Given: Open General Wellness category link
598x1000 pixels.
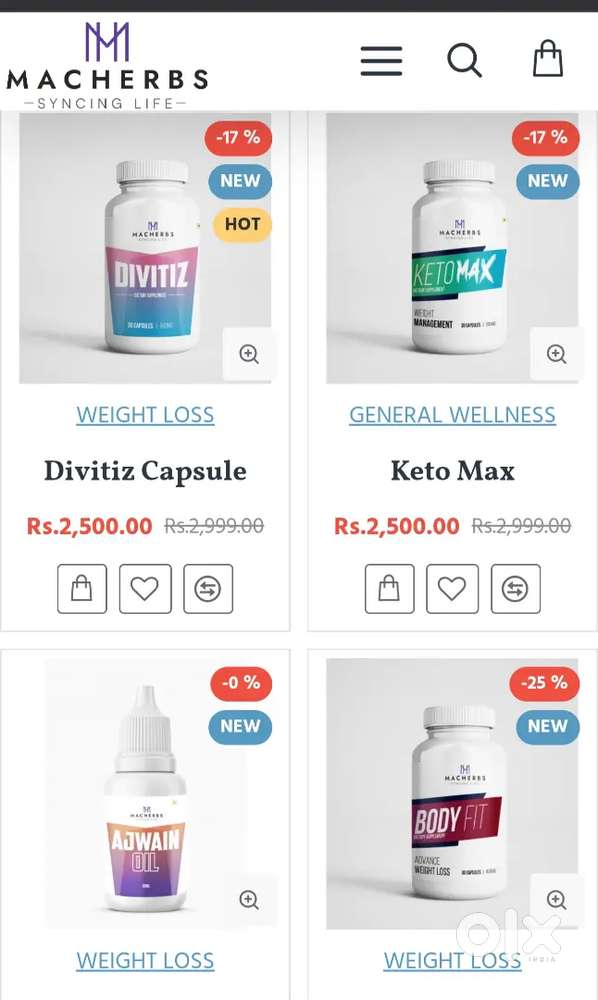Looking at the screenshot, I should (453, 415).
